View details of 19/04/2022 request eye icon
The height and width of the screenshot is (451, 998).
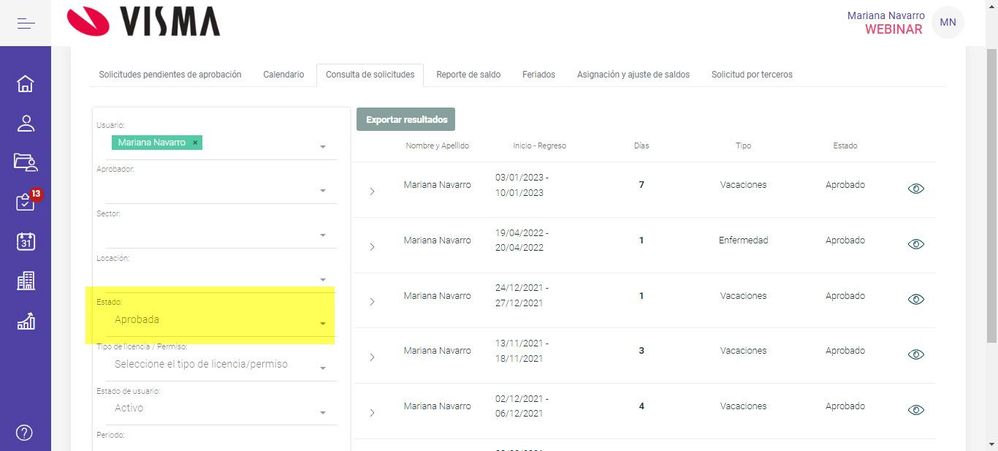(x=916, y=244)
